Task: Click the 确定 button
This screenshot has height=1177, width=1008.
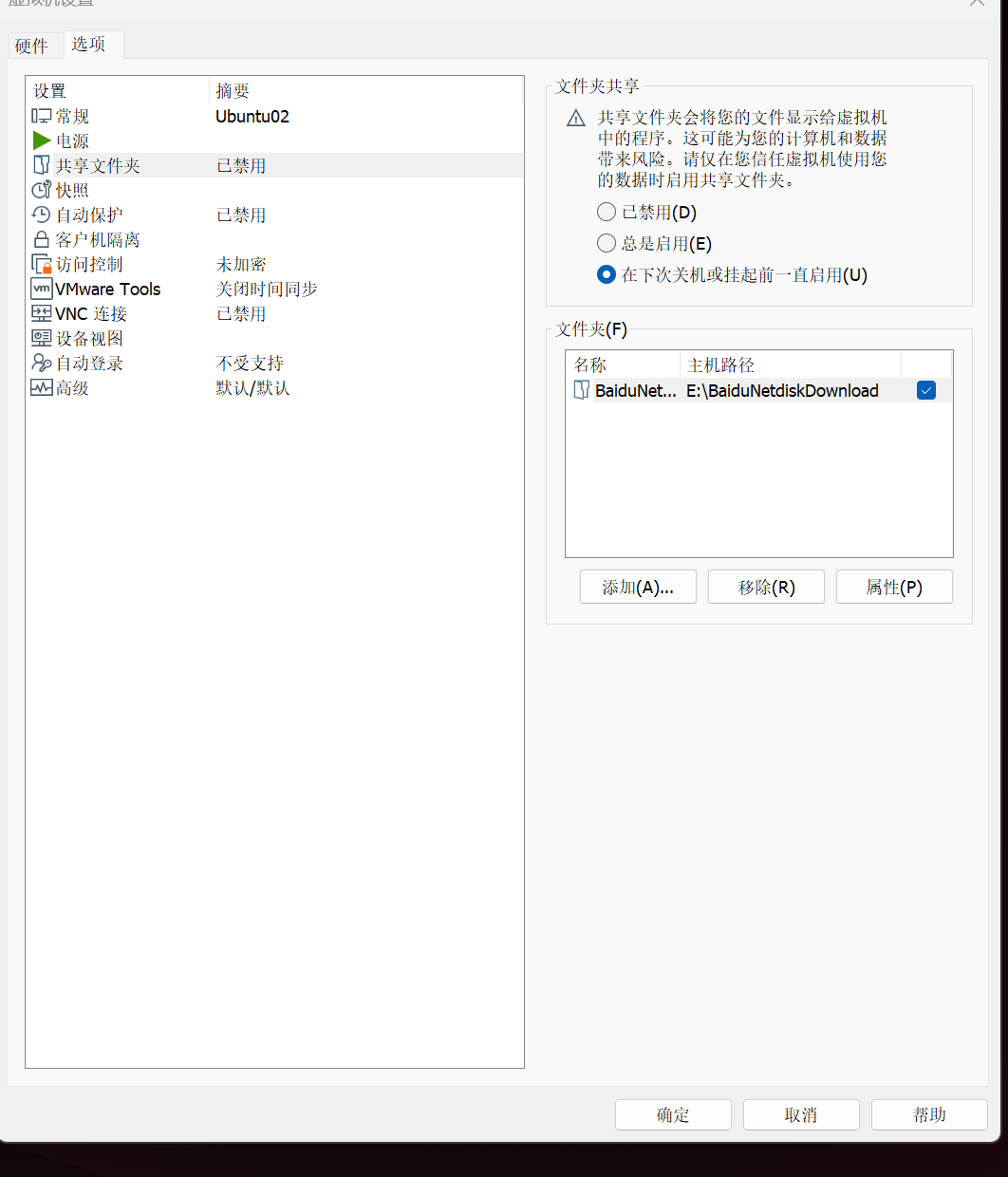Action: pyautogui.click(x=673, y=1114)
